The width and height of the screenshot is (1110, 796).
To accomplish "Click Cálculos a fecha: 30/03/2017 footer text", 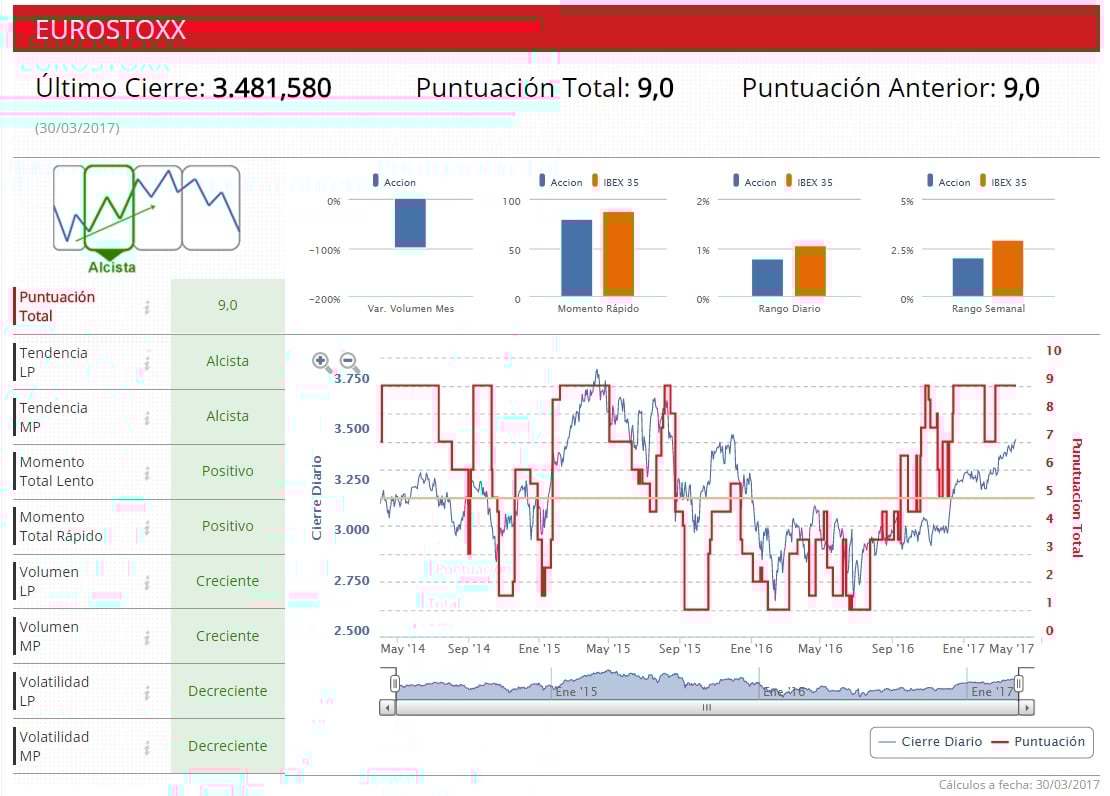I will coord(1019,785).
